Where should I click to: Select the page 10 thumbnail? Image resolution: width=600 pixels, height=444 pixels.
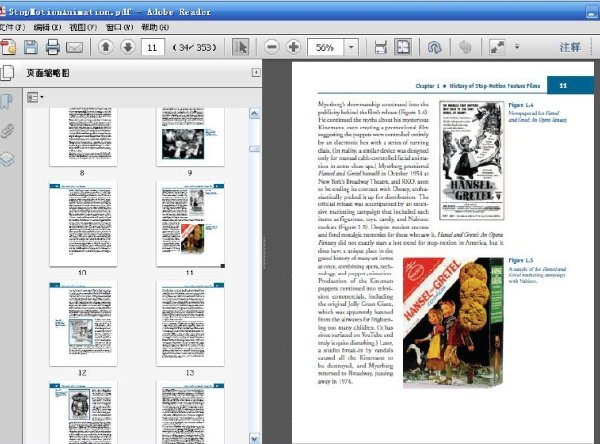coord(83,224)
